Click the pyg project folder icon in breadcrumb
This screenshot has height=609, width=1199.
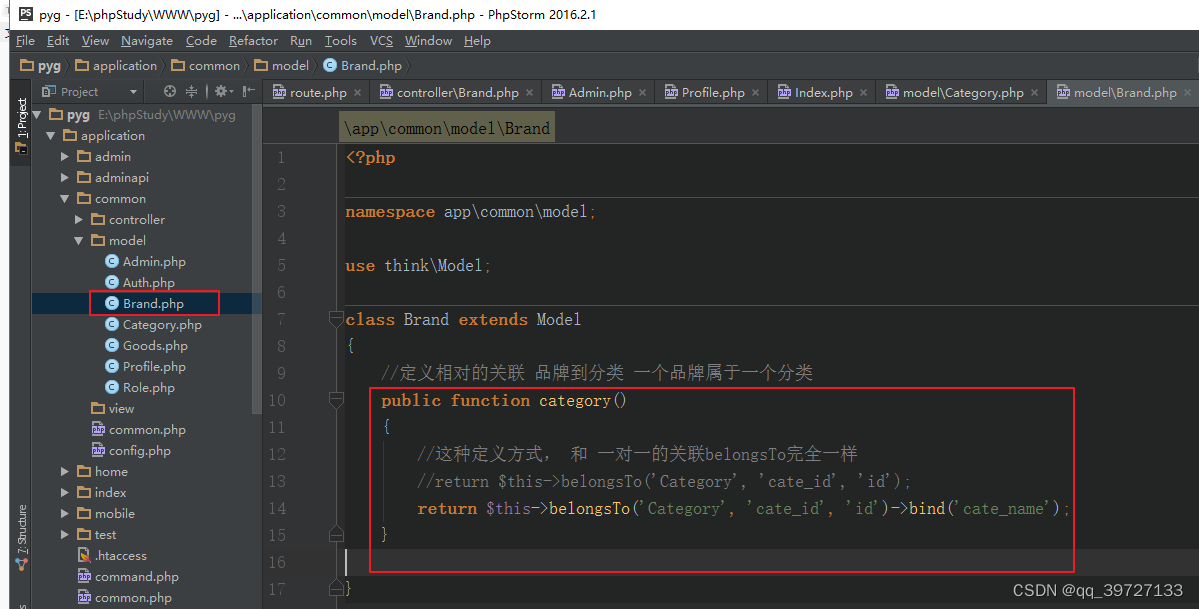click(28, 64)
